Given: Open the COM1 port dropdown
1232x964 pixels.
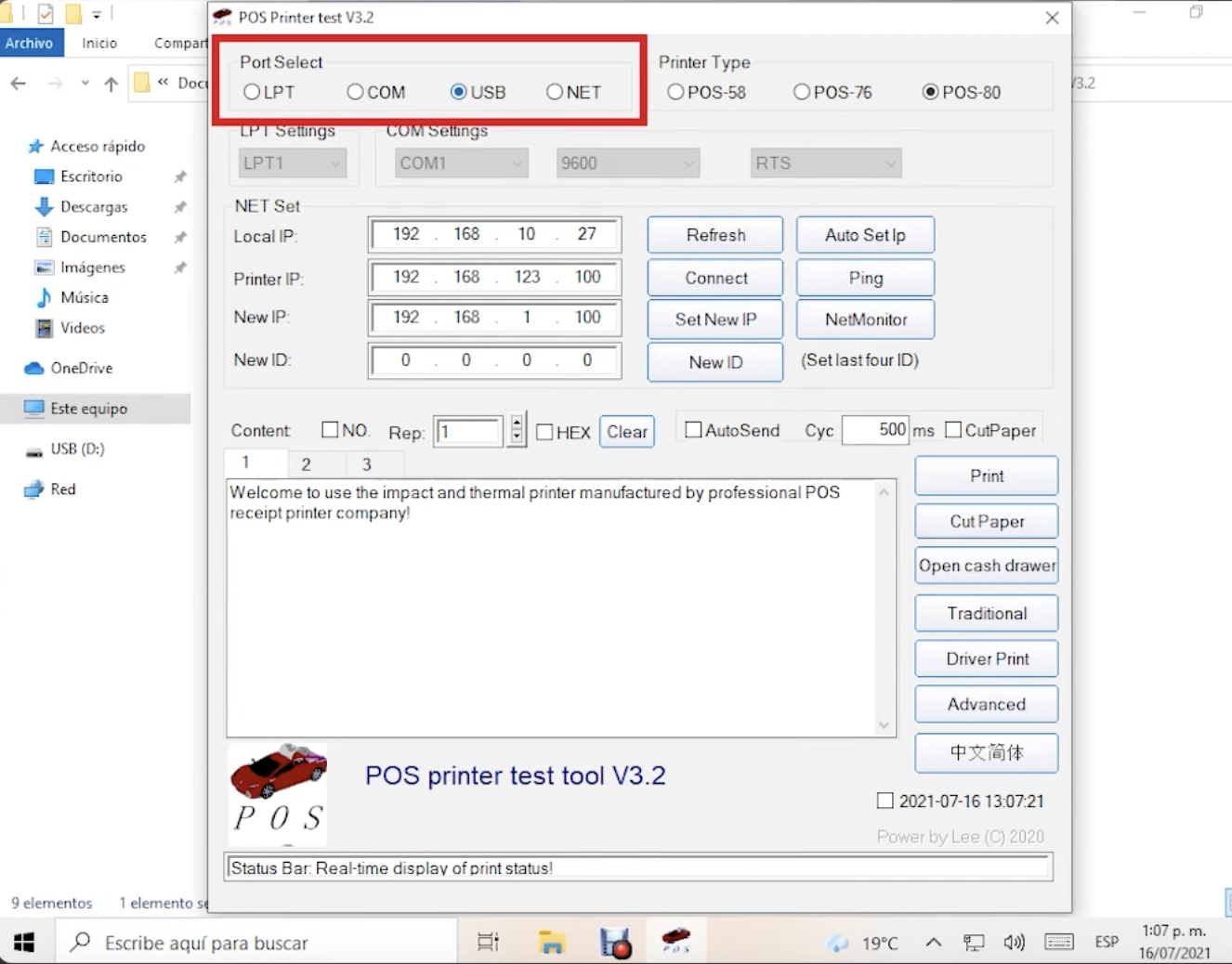Looking at the screenshot, I should (462, 163).
